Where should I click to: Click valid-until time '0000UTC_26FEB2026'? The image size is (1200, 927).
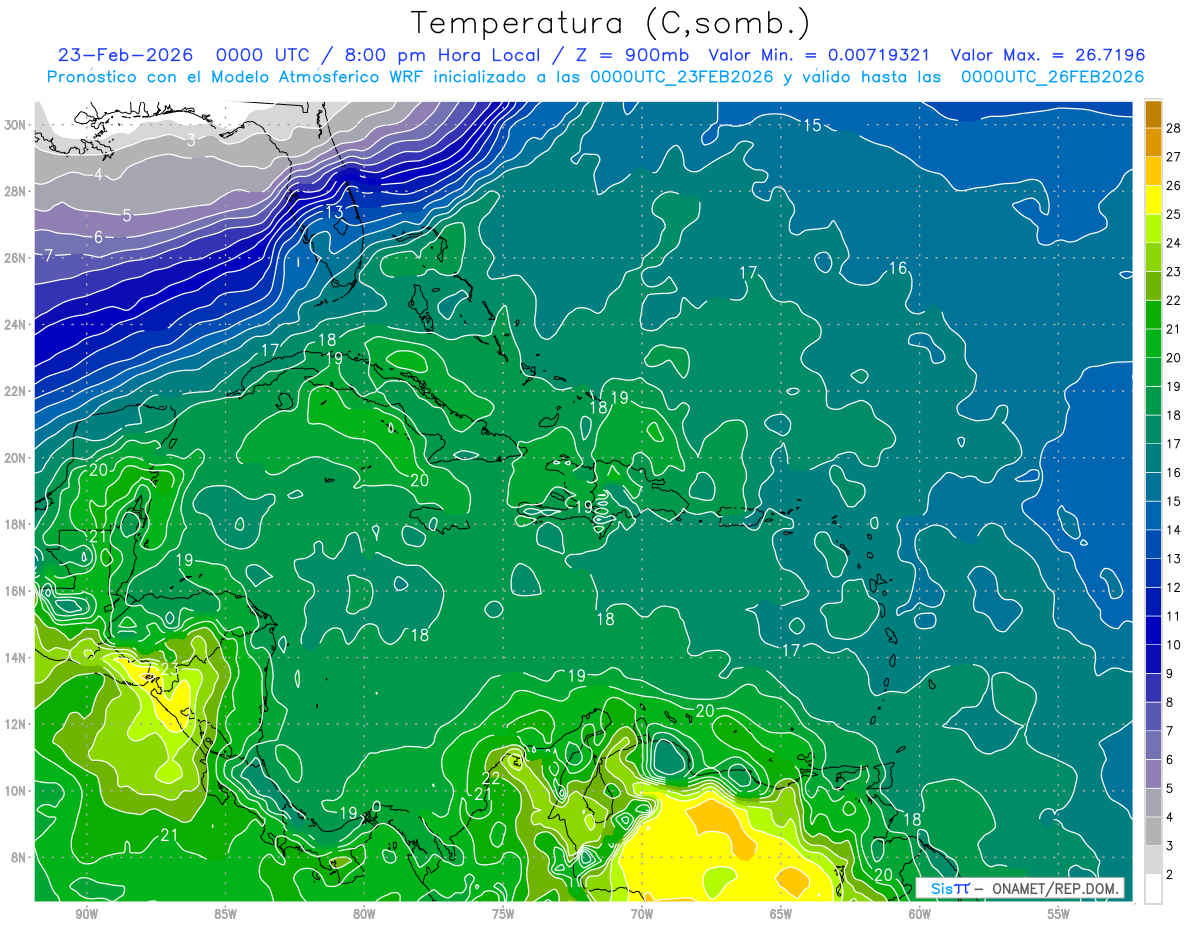1052,77
